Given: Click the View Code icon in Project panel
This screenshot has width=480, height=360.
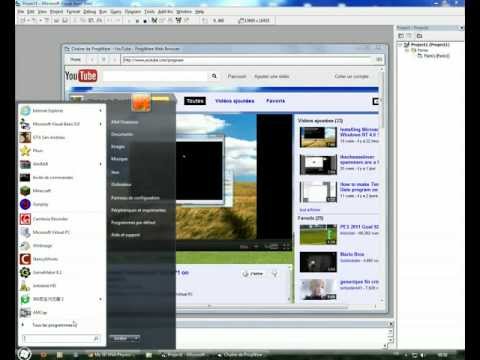Looking at the screenshot, I should coord(401,36).
